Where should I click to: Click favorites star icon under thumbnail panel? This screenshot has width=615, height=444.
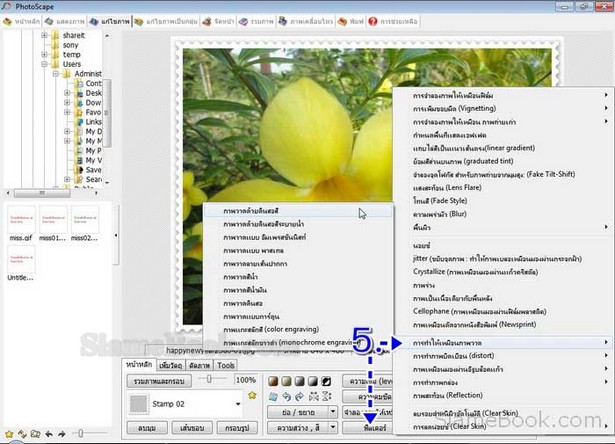tap(9, 434)
